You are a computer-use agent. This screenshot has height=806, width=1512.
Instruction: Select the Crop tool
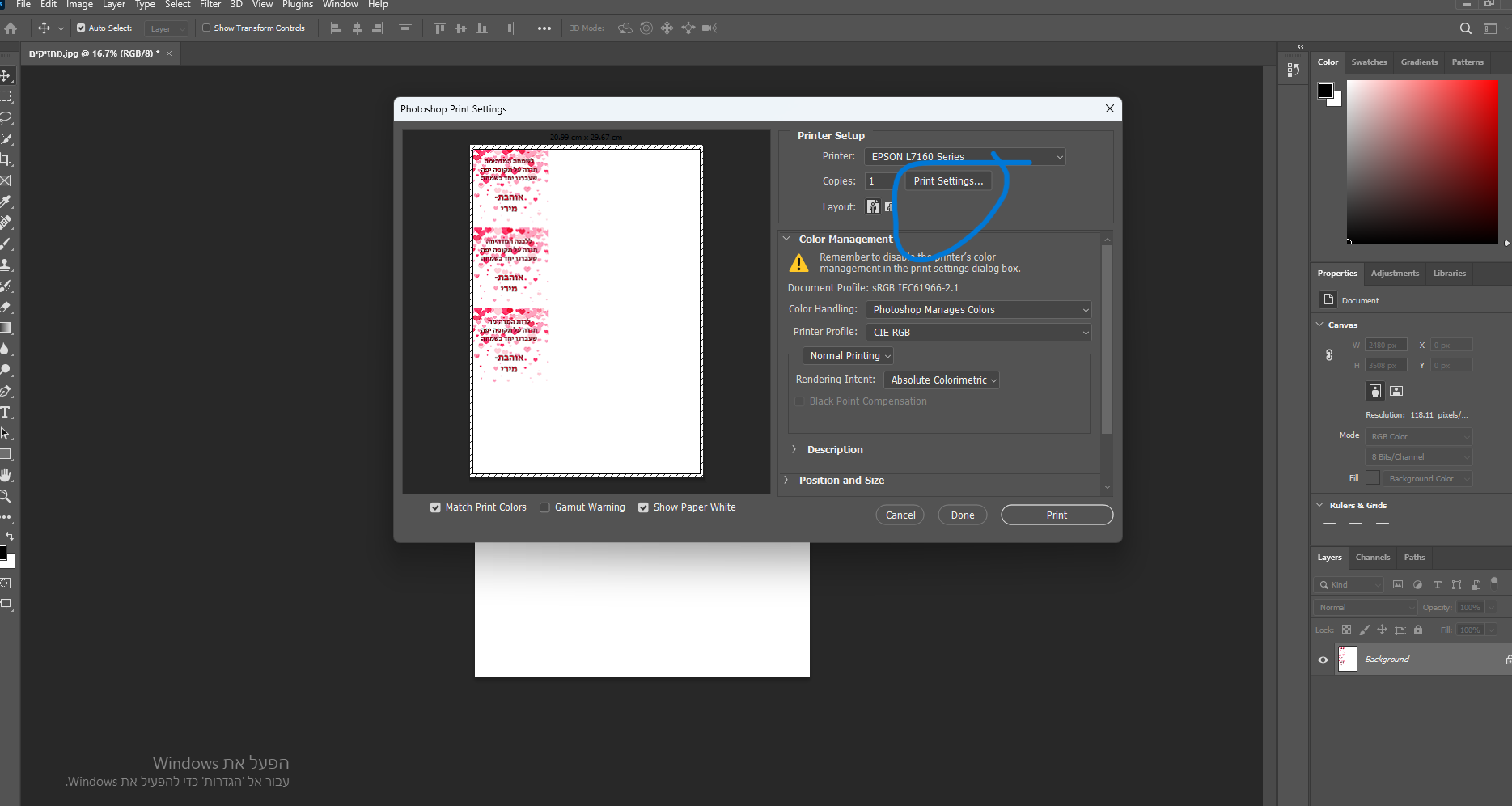[x=6, y=159]
